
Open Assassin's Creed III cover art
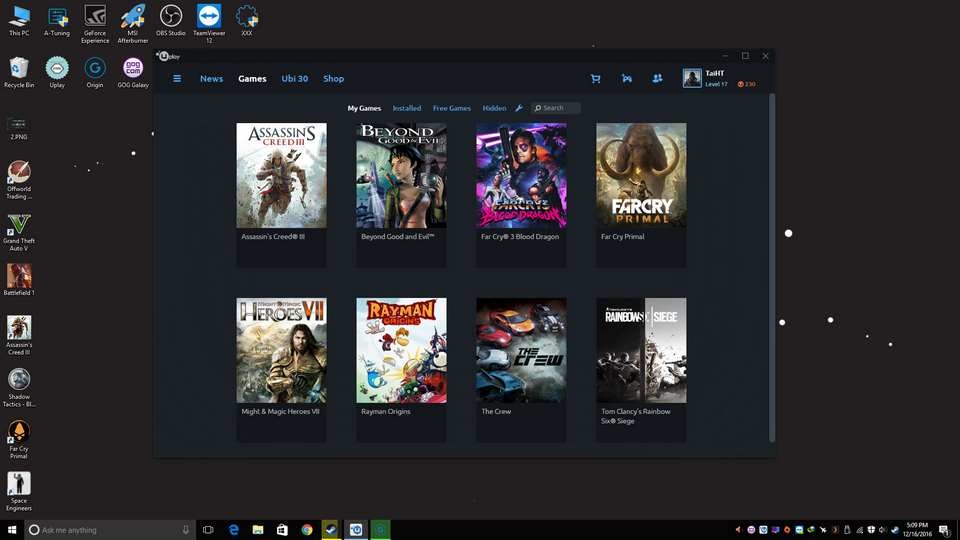click(x=282, y=176)
